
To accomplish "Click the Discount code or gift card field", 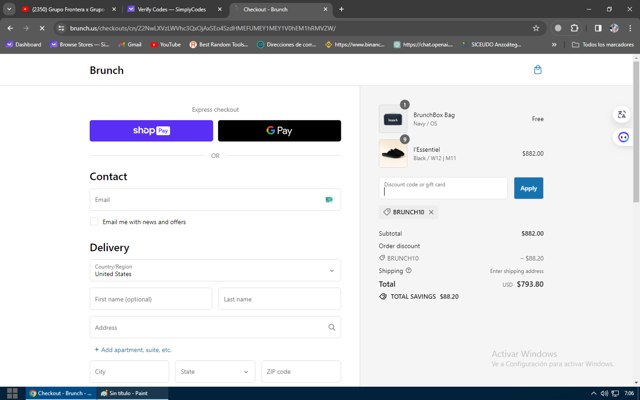I will 443,188.
